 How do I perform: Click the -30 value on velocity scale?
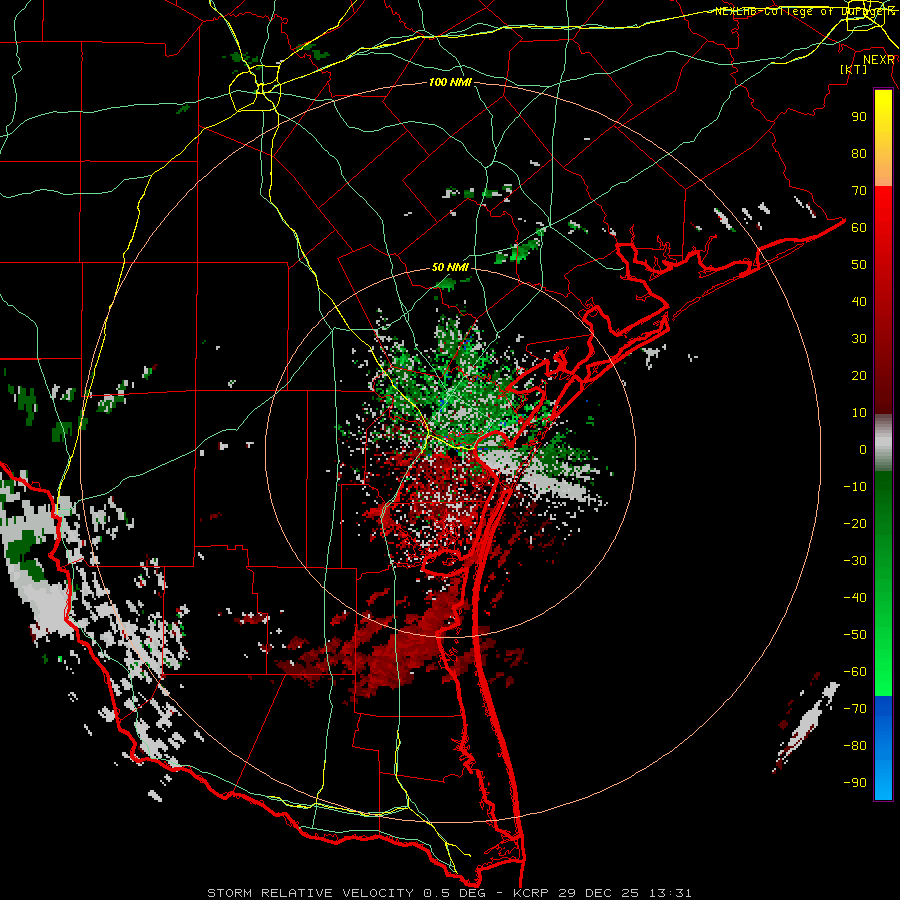click(x=855, y=561)
